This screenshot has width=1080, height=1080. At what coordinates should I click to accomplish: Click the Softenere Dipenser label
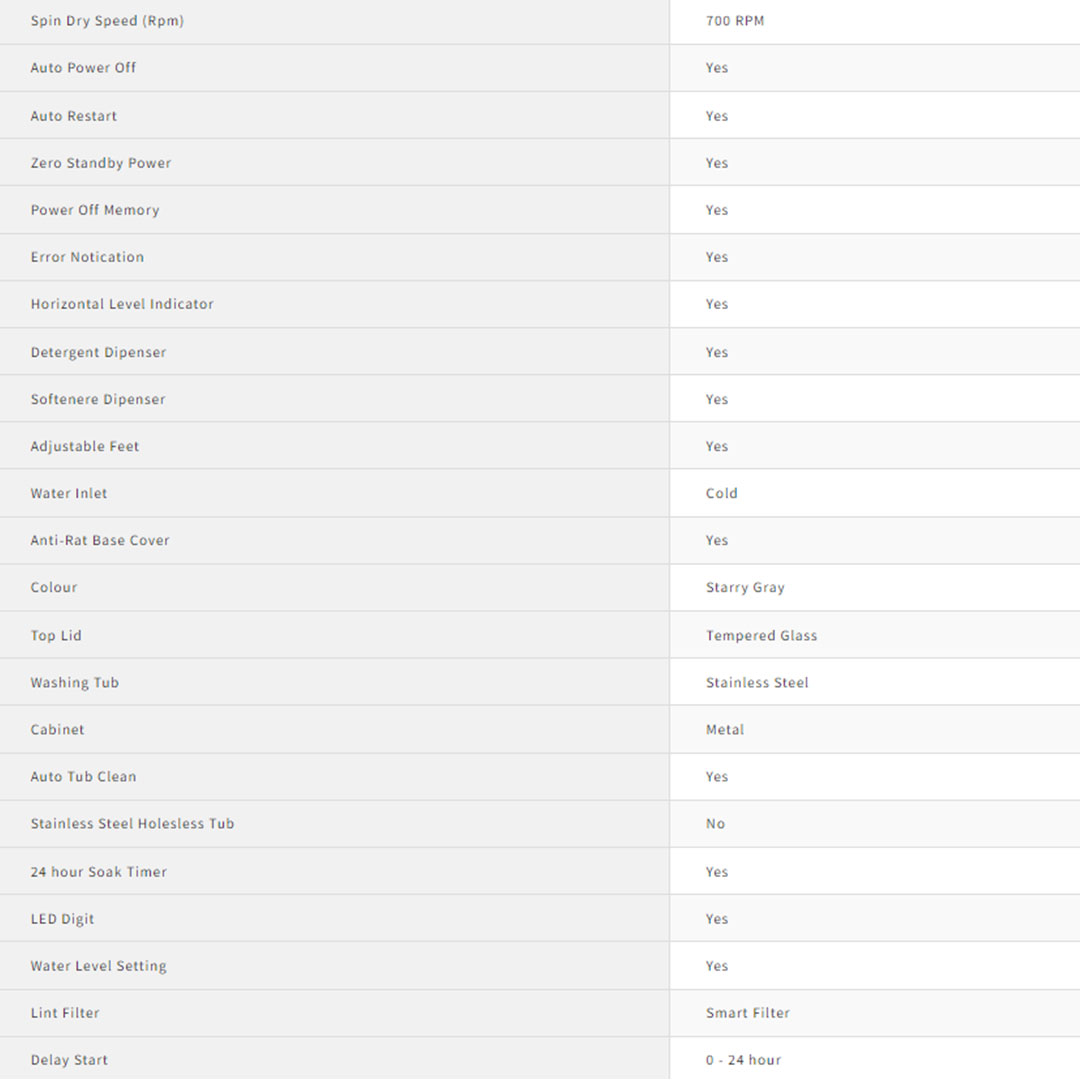[x=98, y=399]
